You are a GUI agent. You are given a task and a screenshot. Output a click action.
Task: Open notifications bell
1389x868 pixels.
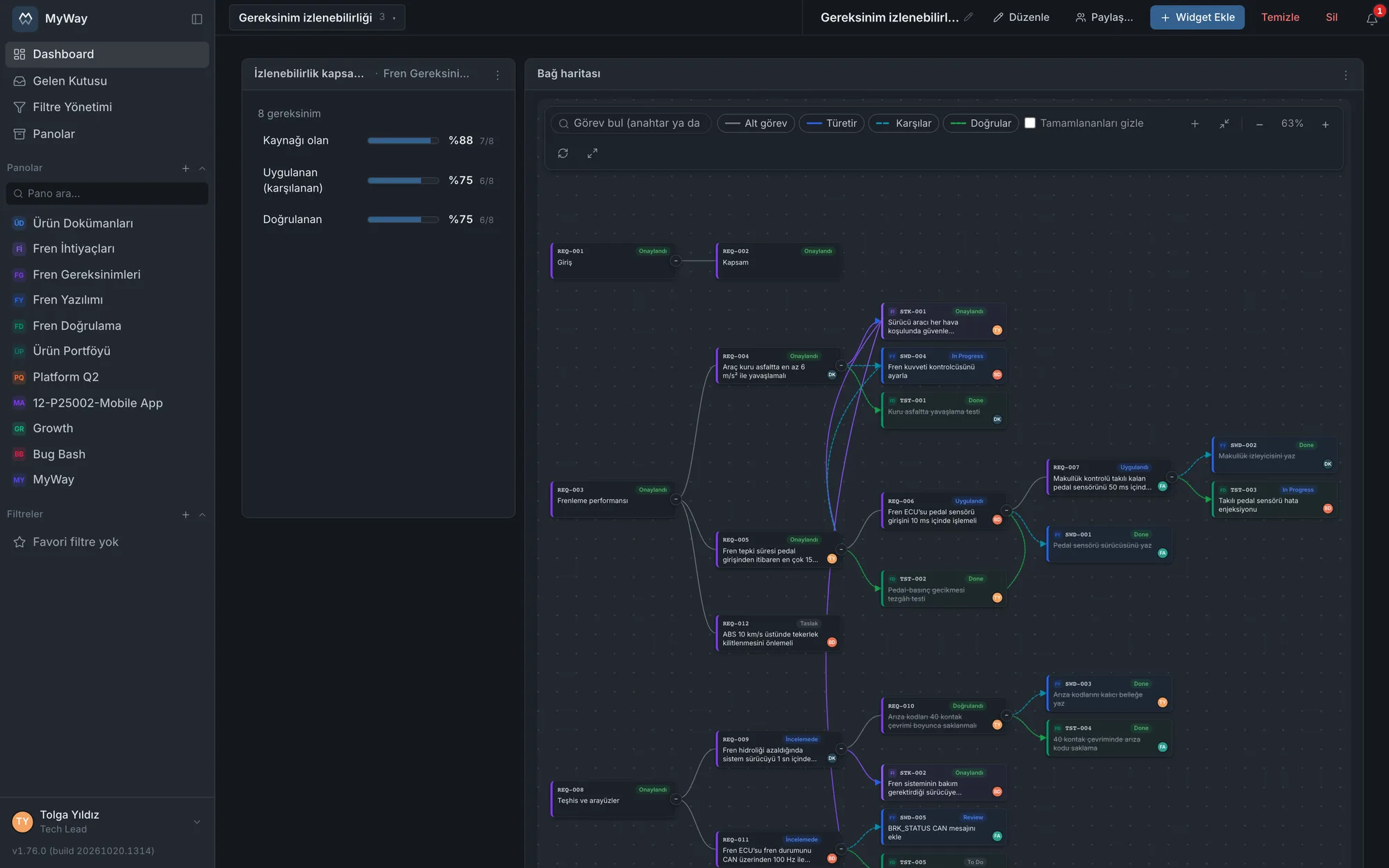click(1372, 19)
